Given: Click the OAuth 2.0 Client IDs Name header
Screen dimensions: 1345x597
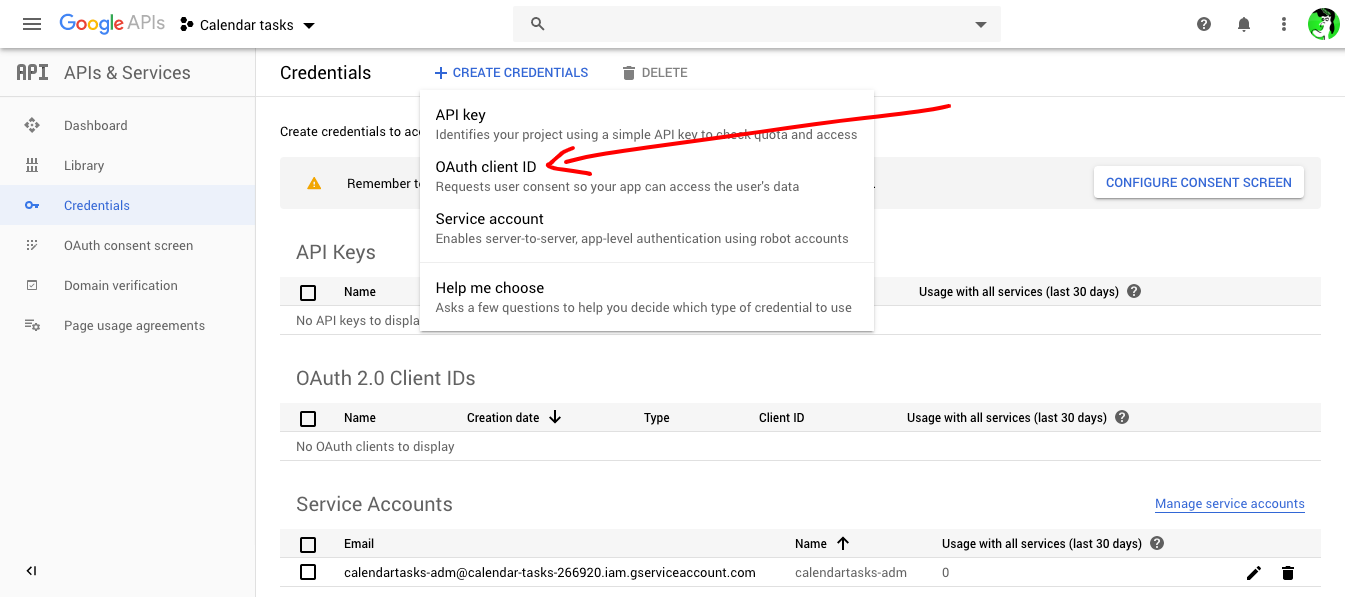Looking at the screenshot, I should pos(360,418).
